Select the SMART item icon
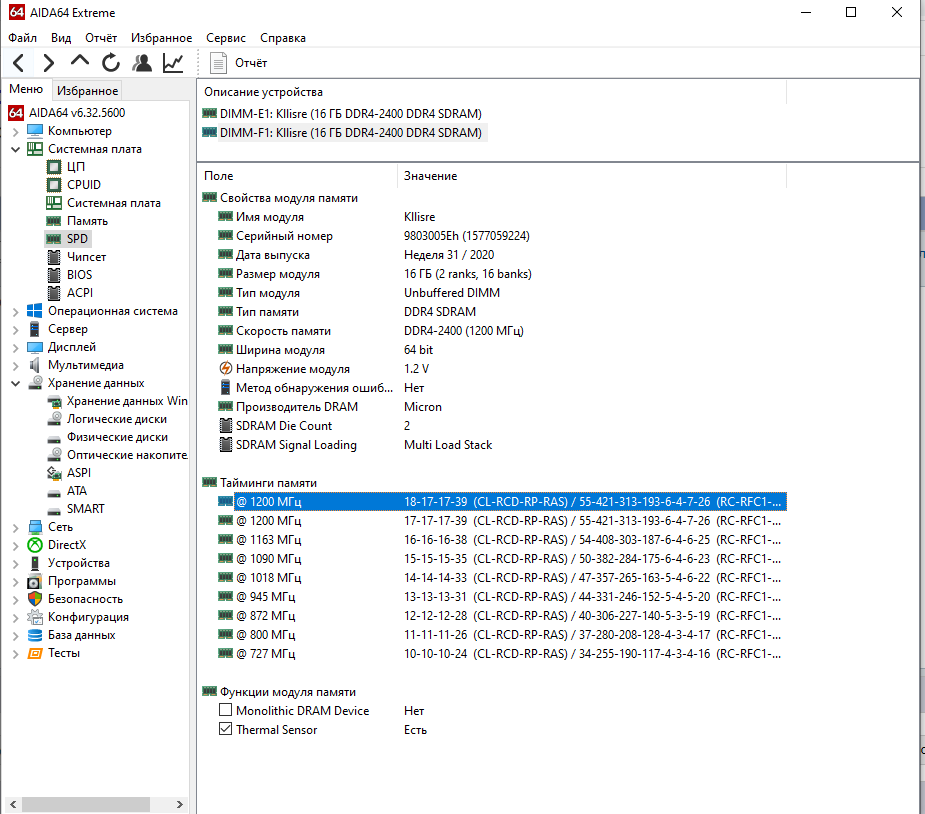Image resolution: width=925 pixels, height=814 pixels. point(54,510)
